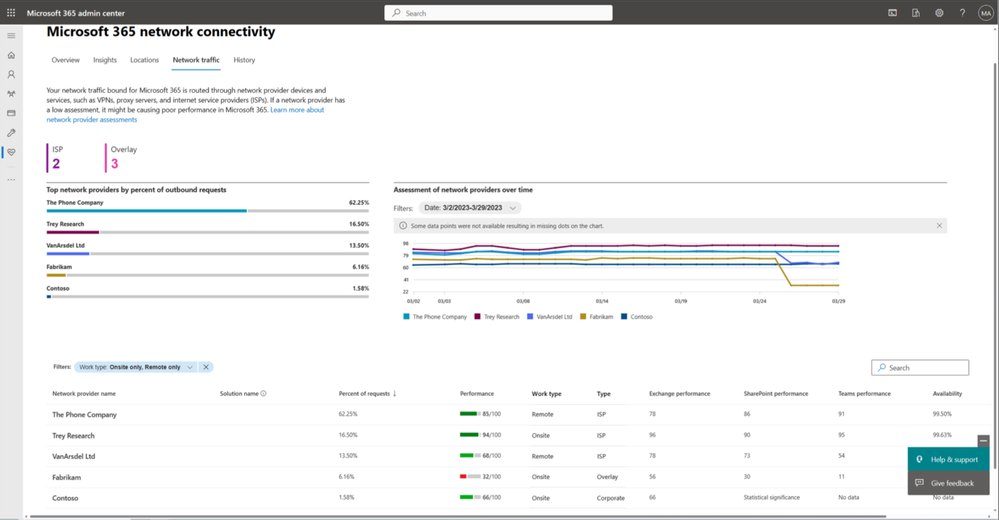Select the Overlay count card
This screenshot has height=520, width=999.
123,157
